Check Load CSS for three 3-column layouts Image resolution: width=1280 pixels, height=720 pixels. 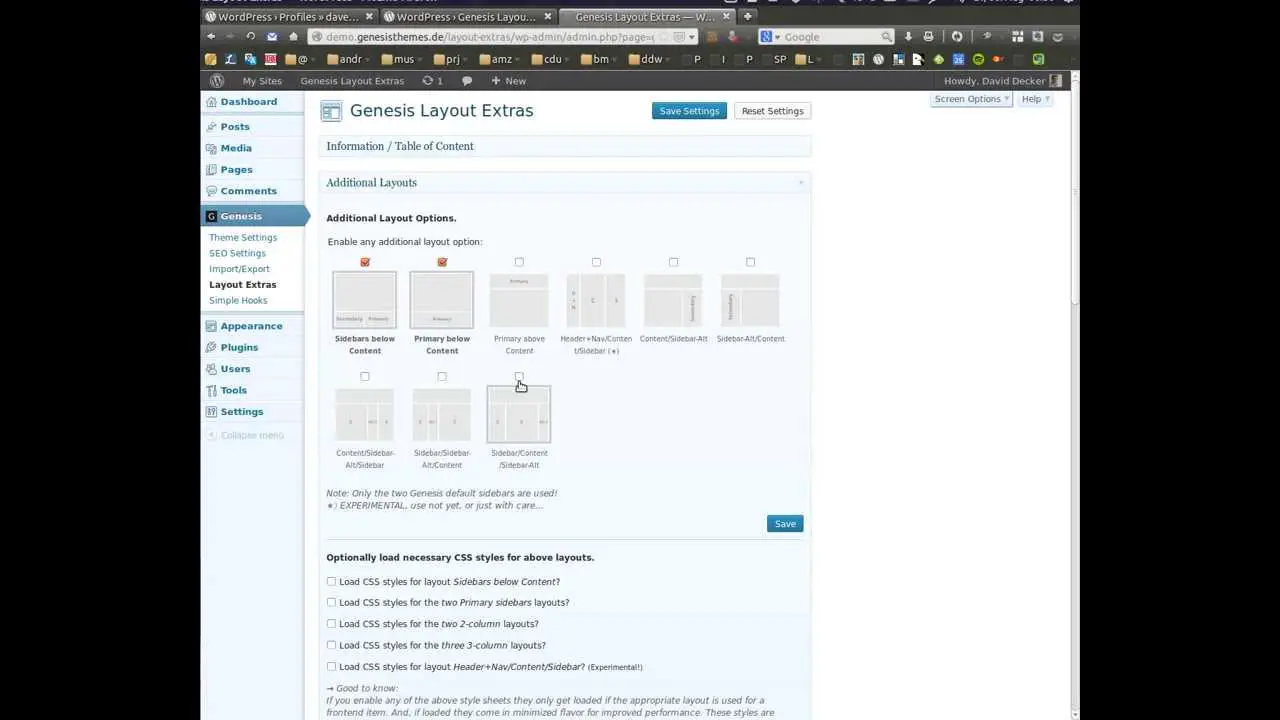click(331, 645)
